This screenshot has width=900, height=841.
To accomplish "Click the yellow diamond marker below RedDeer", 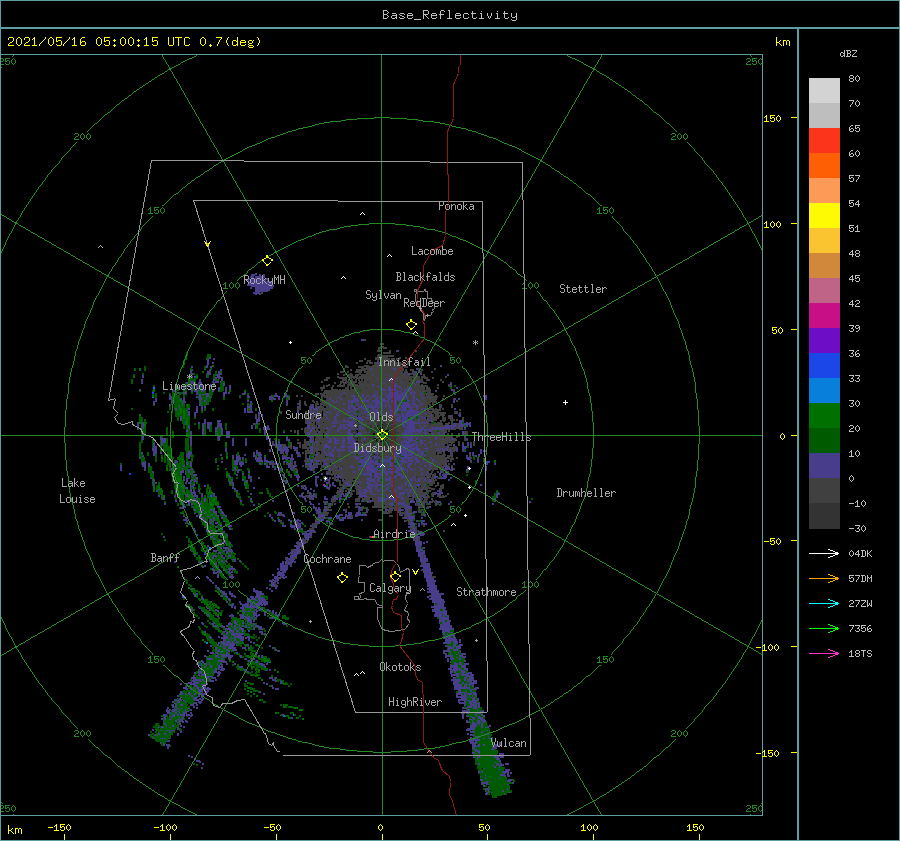I will coord(412,325).
